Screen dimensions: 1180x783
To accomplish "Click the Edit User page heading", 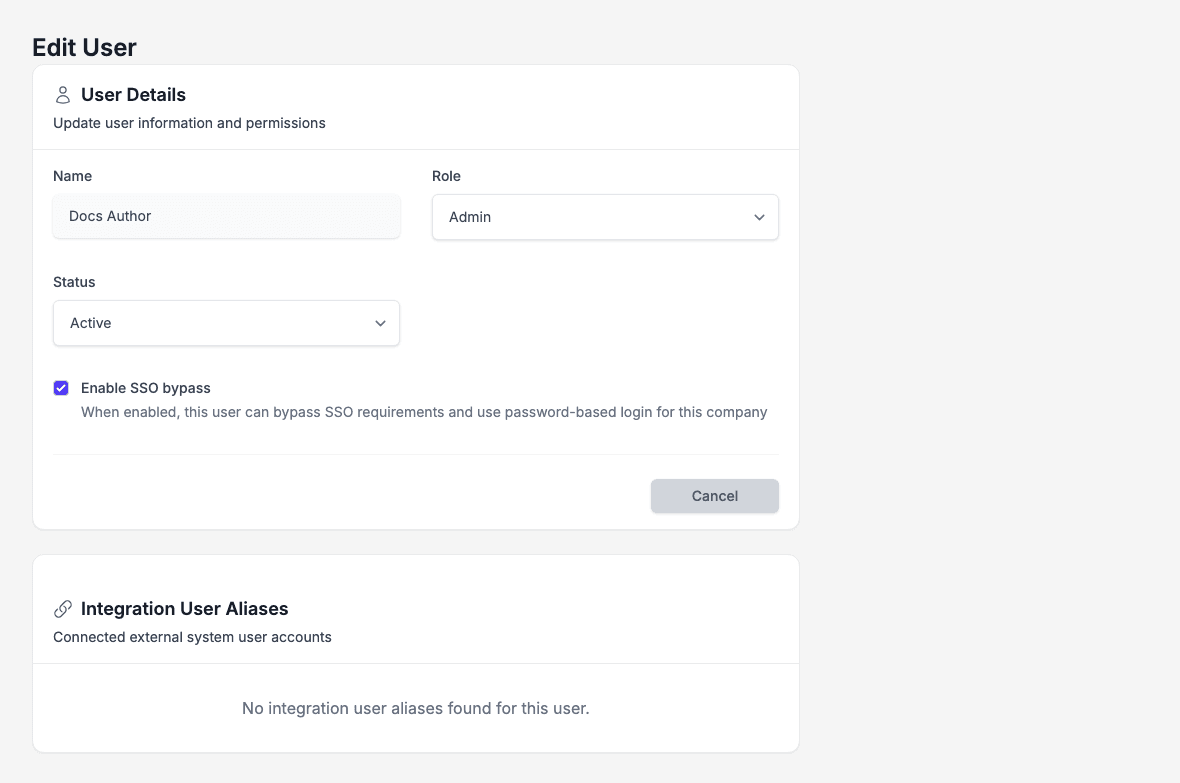I will [x=84, y=47].
